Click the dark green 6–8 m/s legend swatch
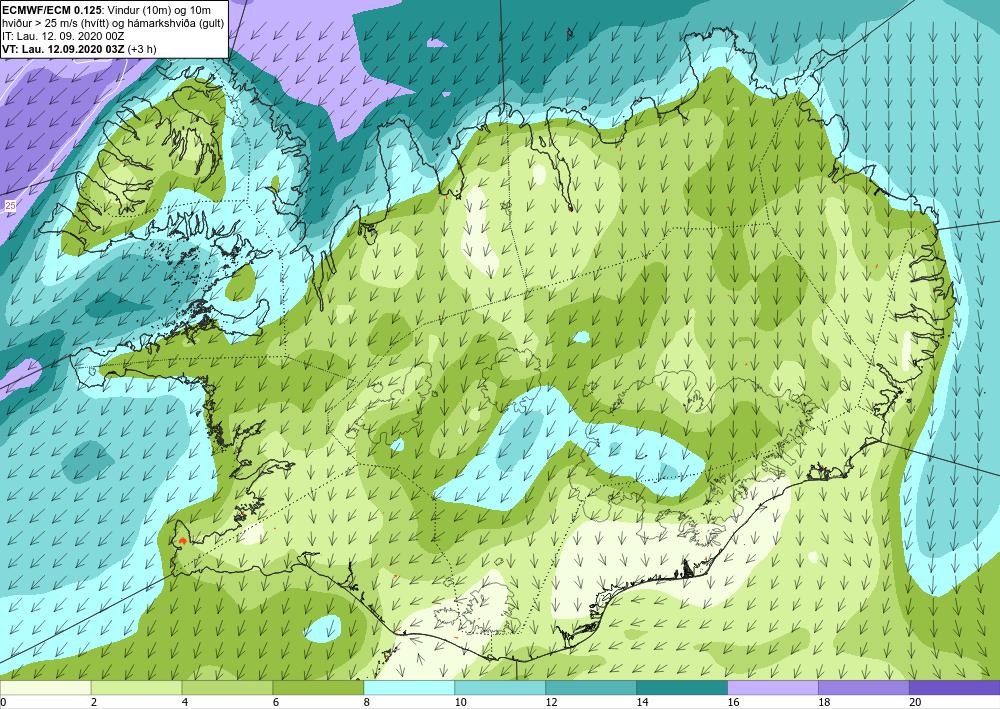1000x709 pixels. (x=318, y=687)
